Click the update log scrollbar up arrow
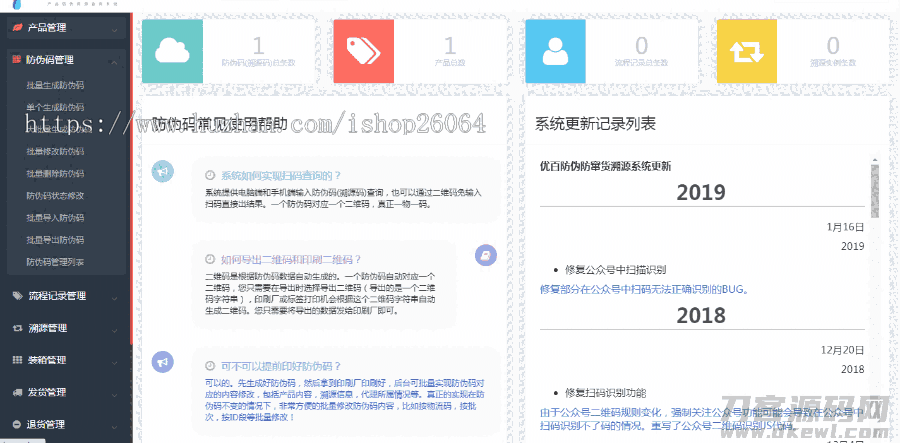The width and height of the screenshot is (900, 443). (875, 160)
